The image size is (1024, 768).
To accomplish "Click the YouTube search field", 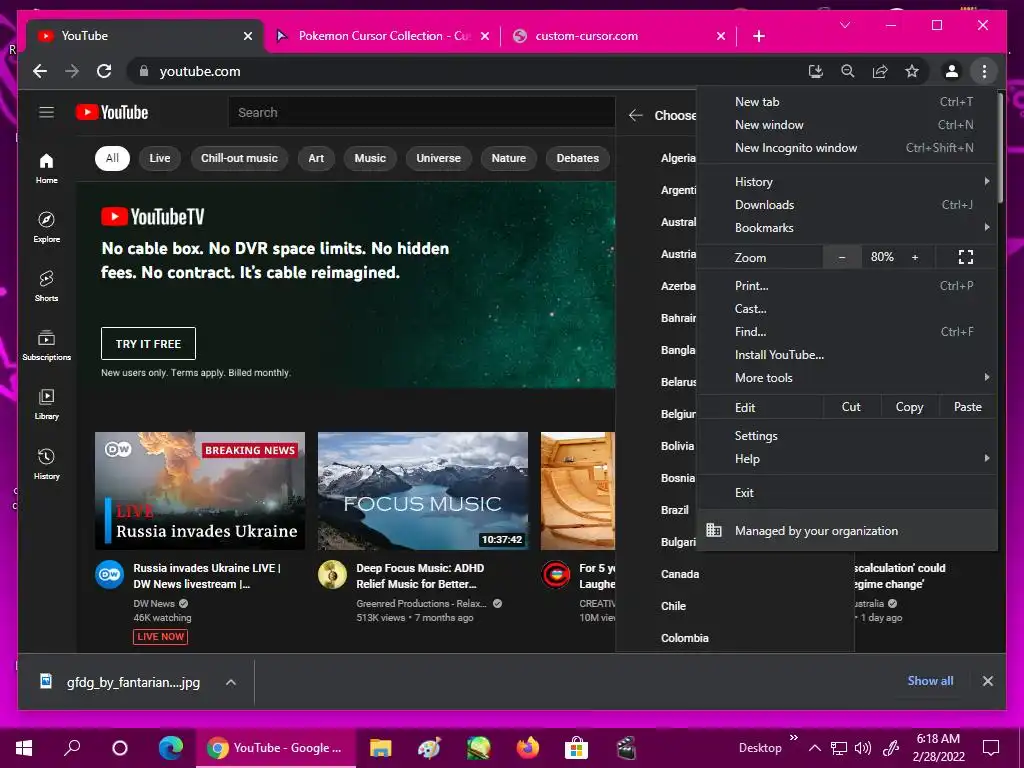I will (x=421, y=112).
